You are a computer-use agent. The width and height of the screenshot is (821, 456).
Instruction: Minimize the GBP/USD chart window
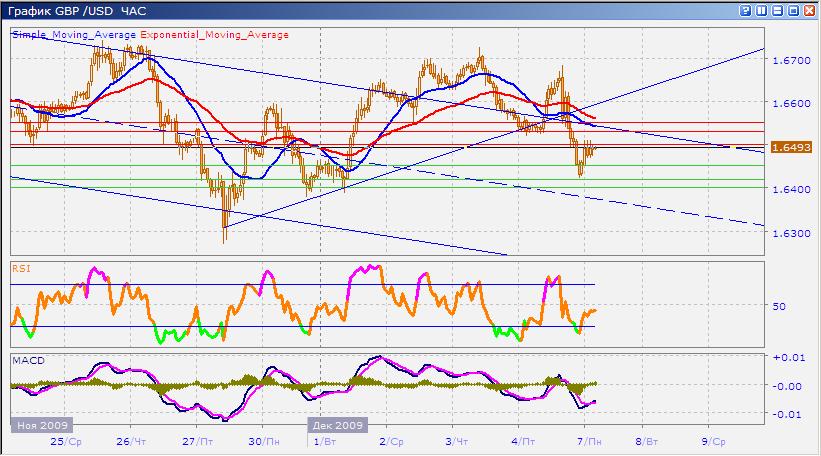tap(778, 10)
